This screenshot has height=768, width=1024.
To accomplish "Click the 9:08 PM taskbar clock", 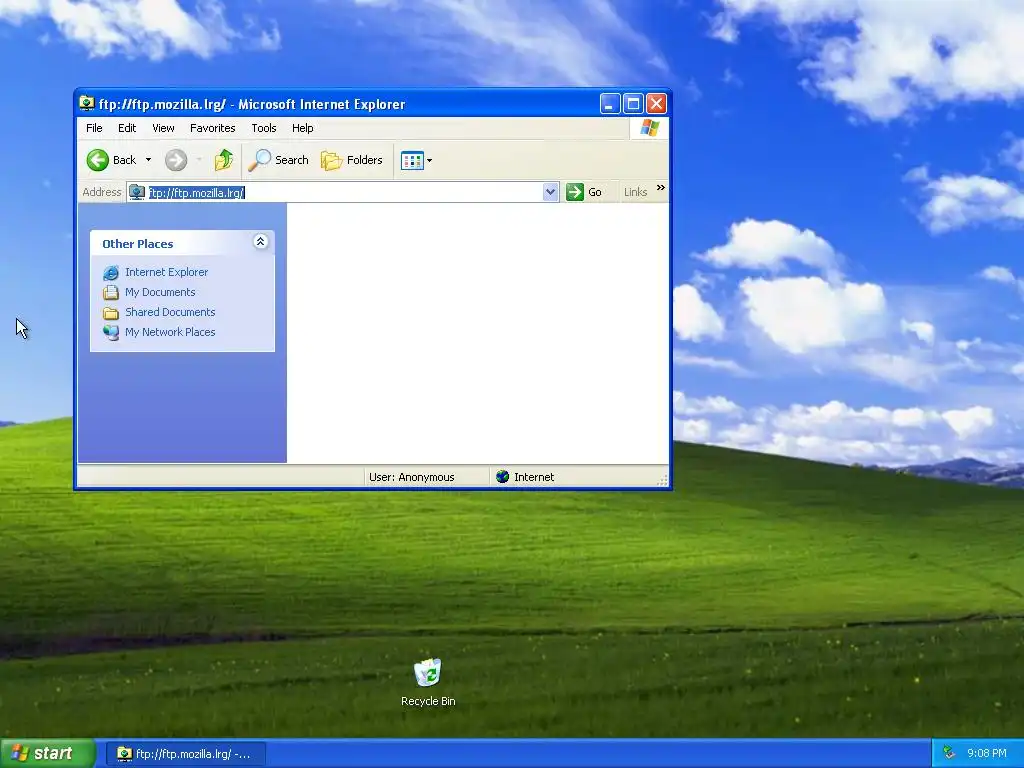I will click(986, 754).
